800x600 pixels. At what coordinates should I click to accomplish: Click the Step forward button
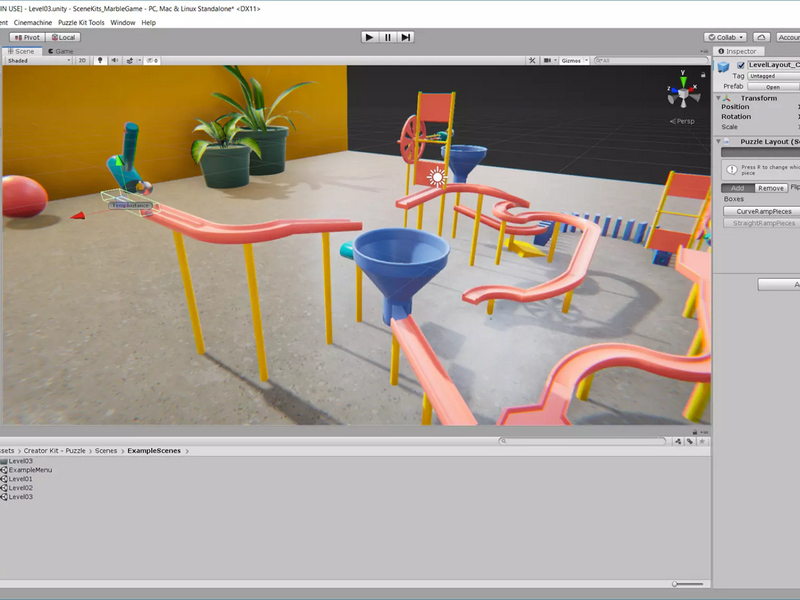406,37
